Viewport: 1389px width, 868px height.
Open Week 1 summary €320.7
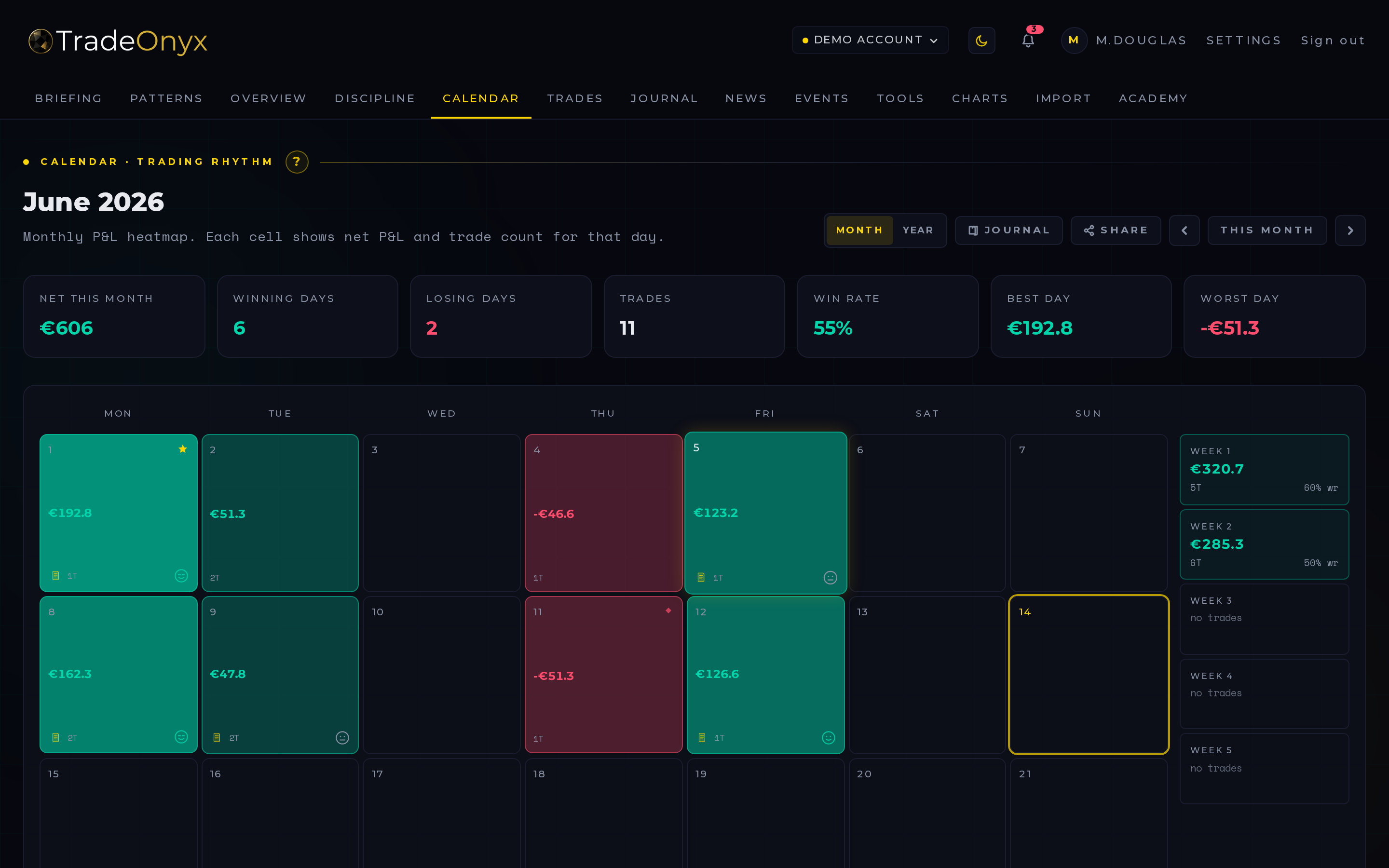point(1264,470)
